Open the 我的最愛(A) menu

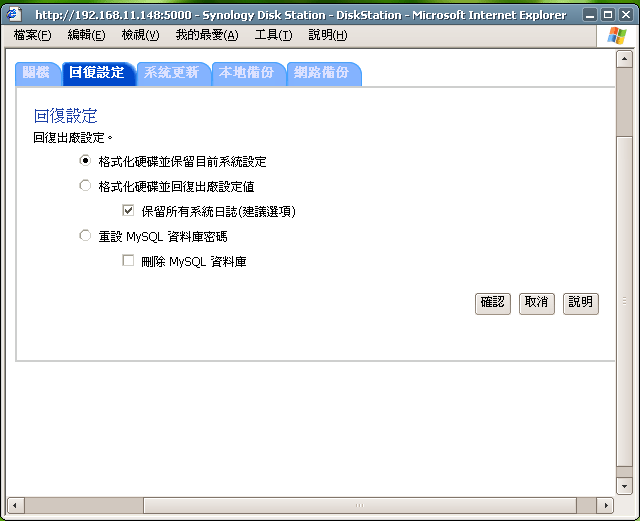tap(207, 36)
